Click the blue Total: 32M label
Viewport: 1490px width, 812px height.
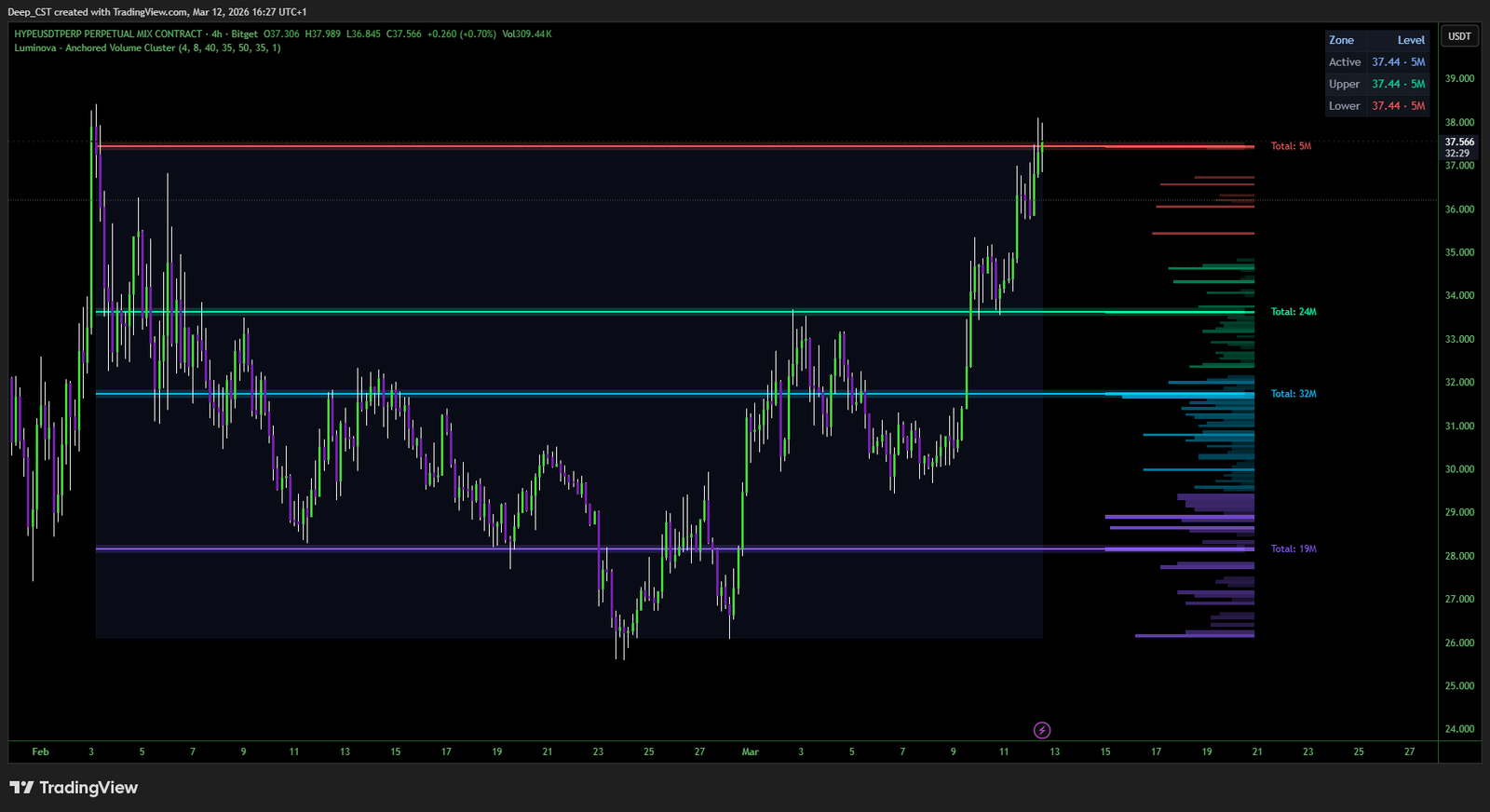coord(1294,394)
